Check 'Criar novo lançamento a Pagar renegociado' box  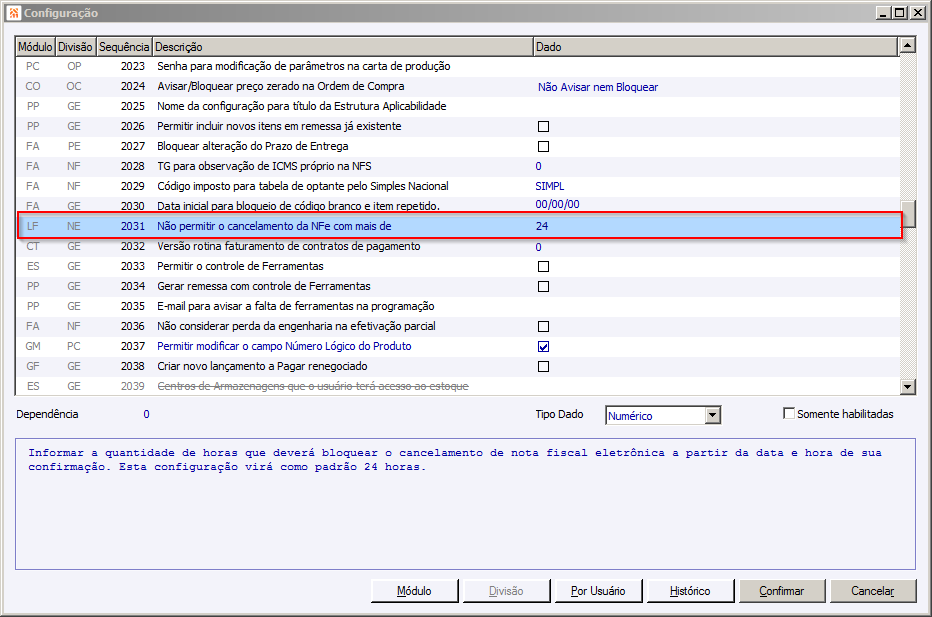[543, 366]
